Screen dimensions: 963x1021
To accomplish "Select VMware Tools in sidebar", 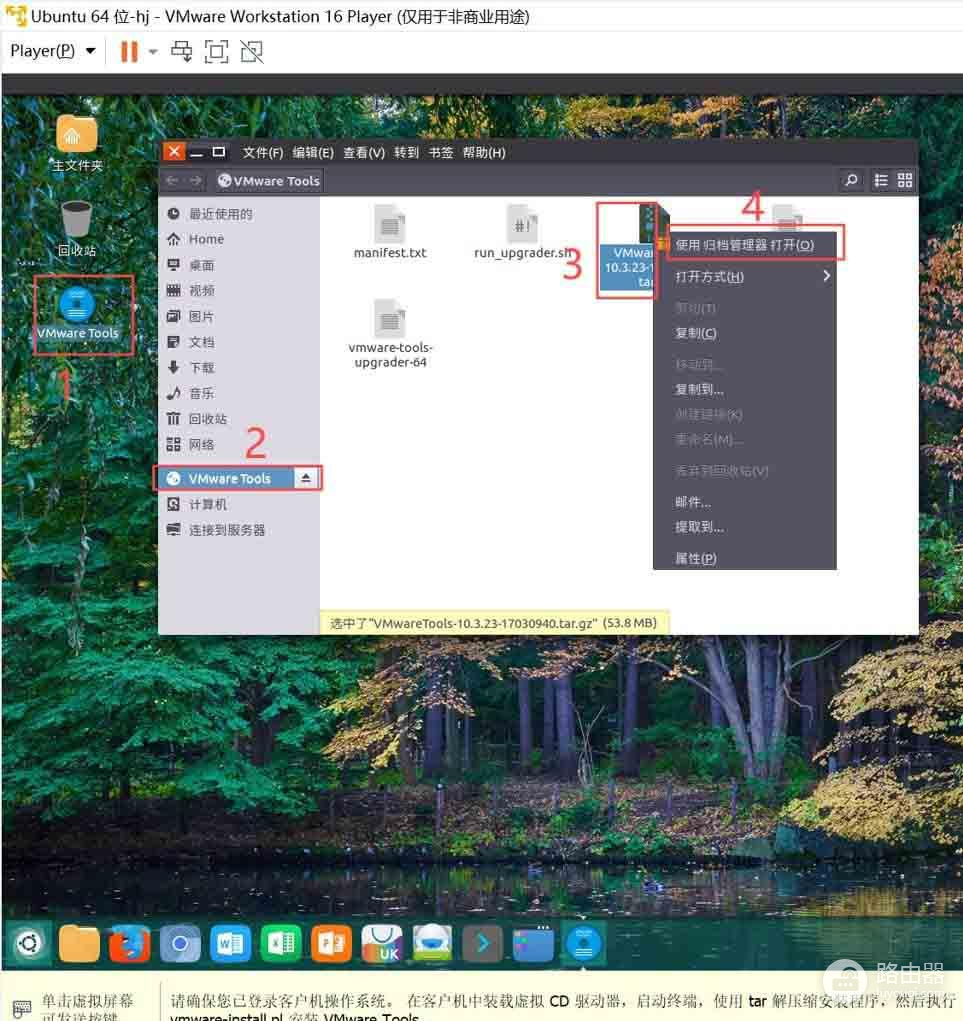I will click(225, 479).
